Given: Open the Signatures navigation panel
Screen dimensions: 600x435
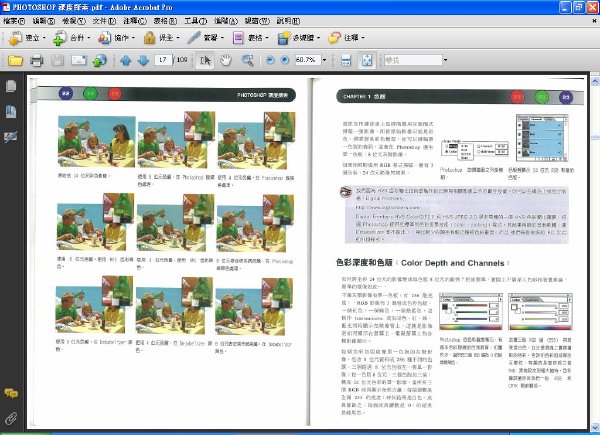Looking at the screenshot, I should 11,137.
